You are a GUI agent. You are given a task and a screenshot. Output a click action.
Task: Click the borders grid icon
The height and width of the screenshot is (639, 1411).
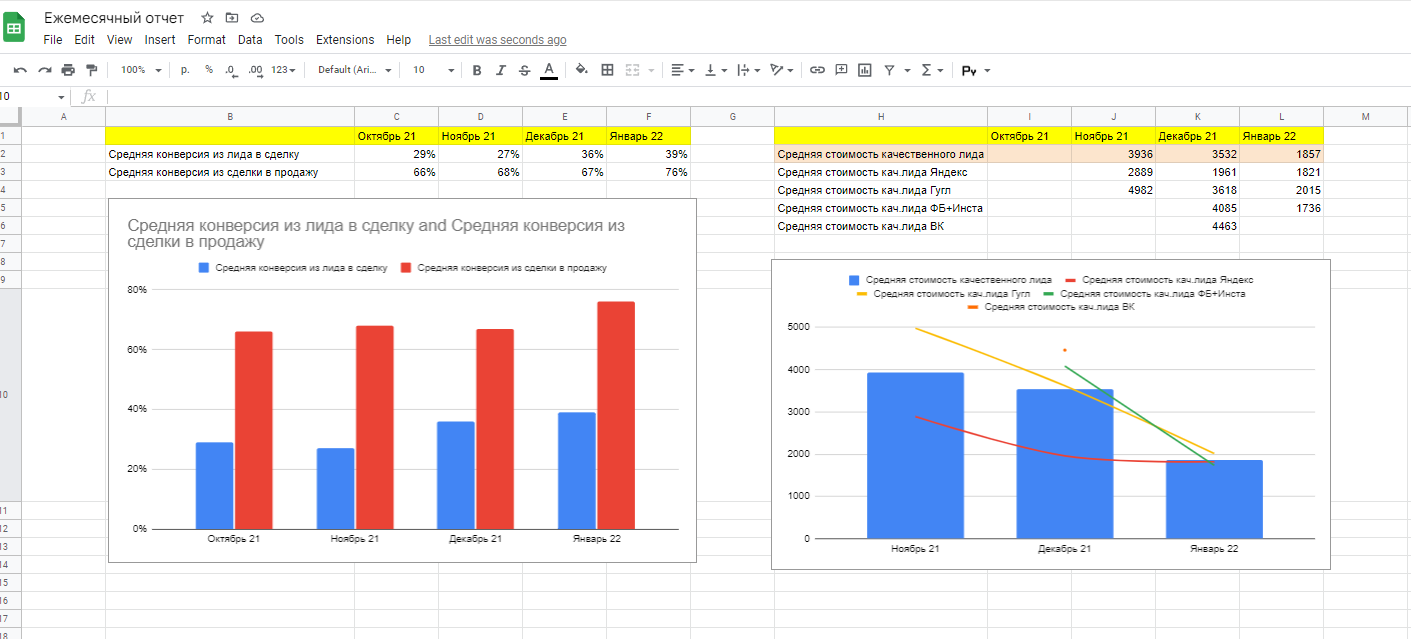607,70
